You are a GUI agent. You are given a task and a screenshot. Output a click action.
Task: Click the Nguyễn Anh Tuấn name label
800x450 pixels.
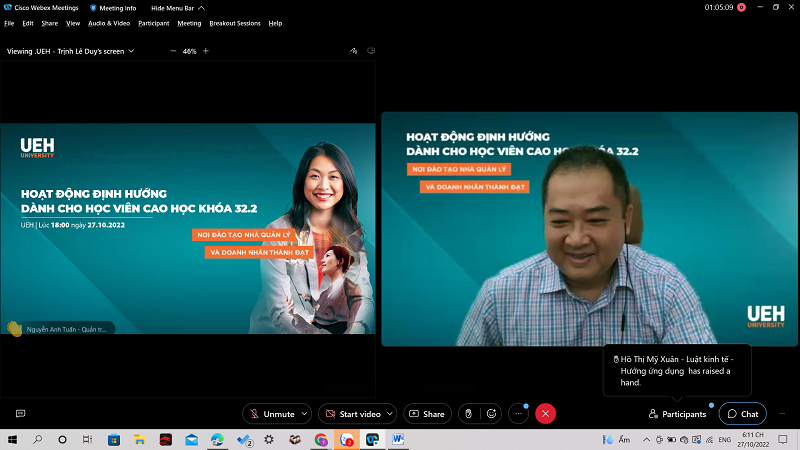pos(66,329)
